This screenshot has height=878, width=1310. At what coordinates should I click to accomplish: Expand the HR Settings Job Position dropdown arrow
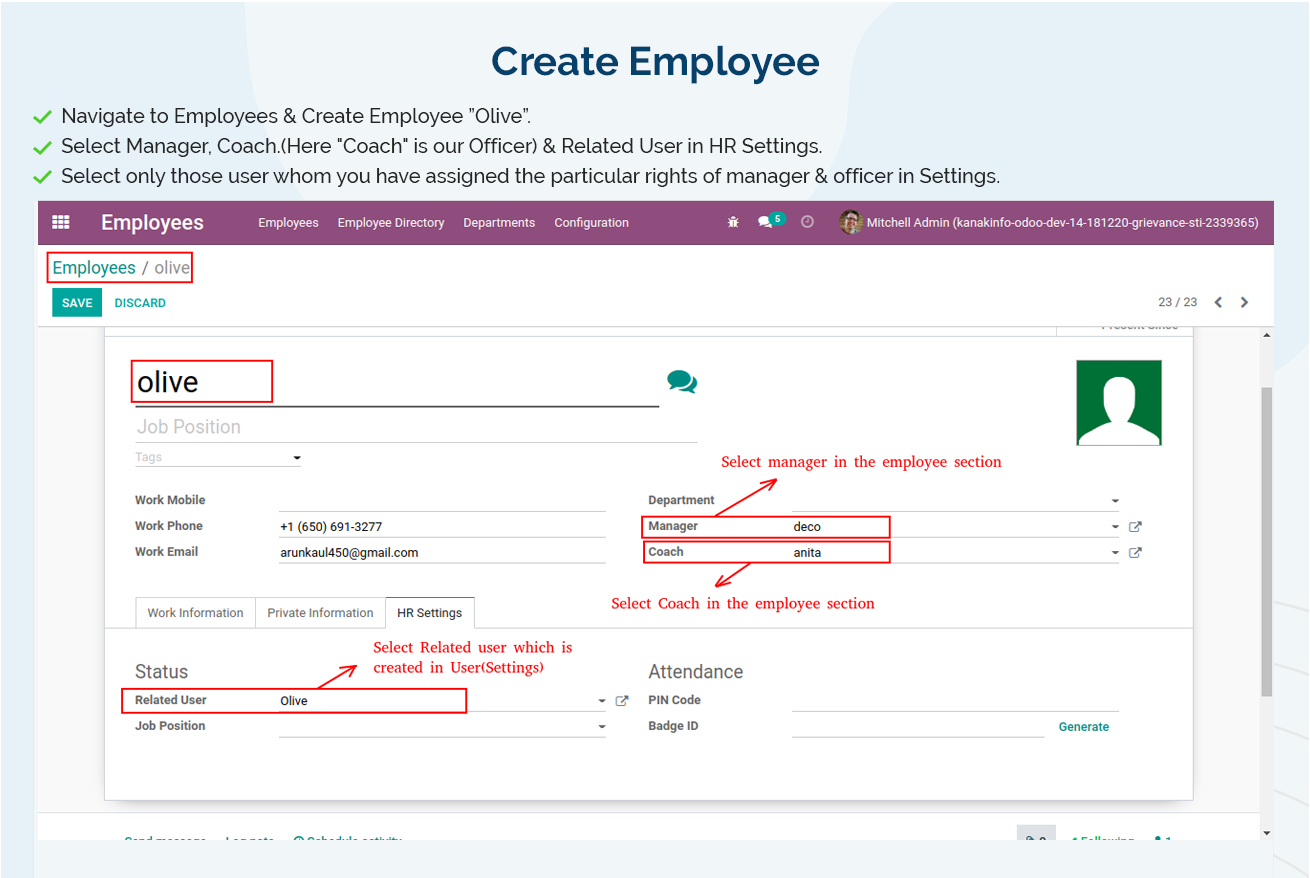point(602,727)
